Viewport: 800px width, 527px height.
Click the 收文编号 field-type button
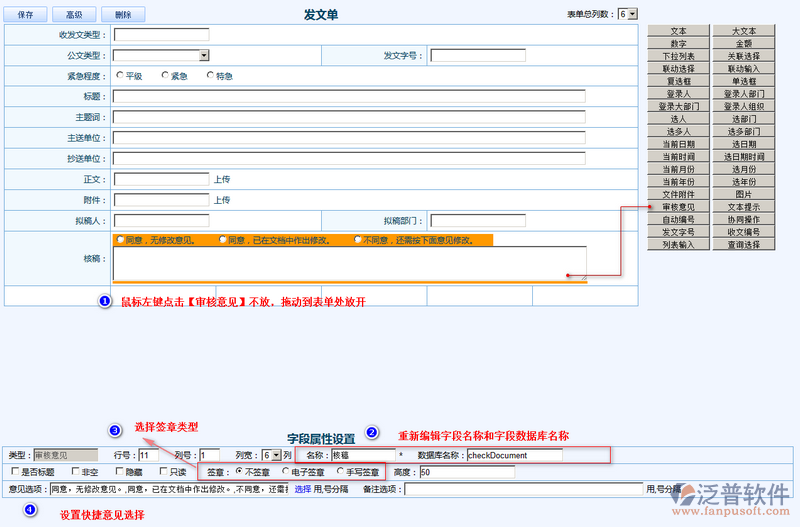point(744,232)
